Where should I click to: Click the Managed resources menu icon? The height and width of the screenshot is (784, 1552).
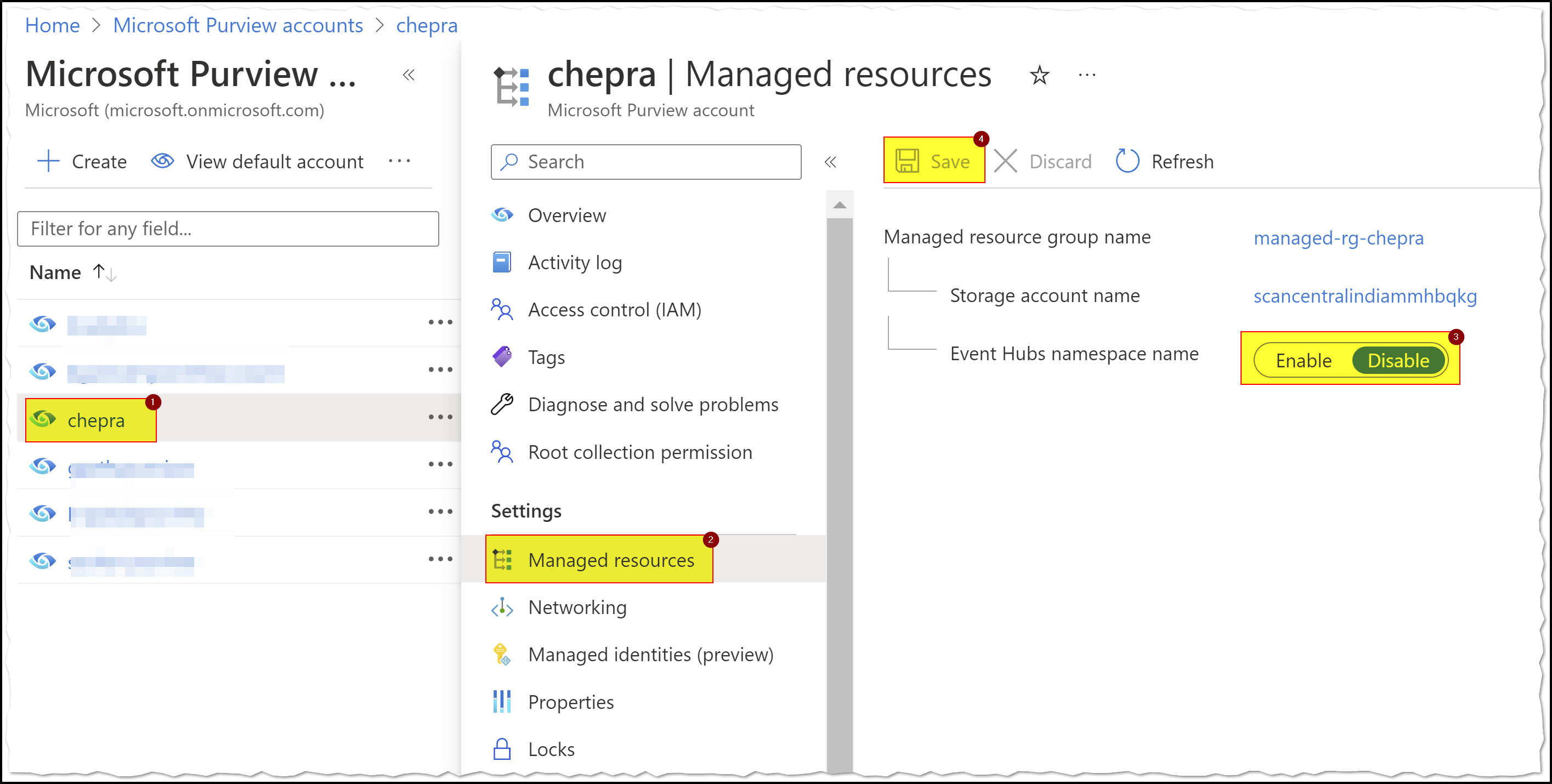[502, 560]
